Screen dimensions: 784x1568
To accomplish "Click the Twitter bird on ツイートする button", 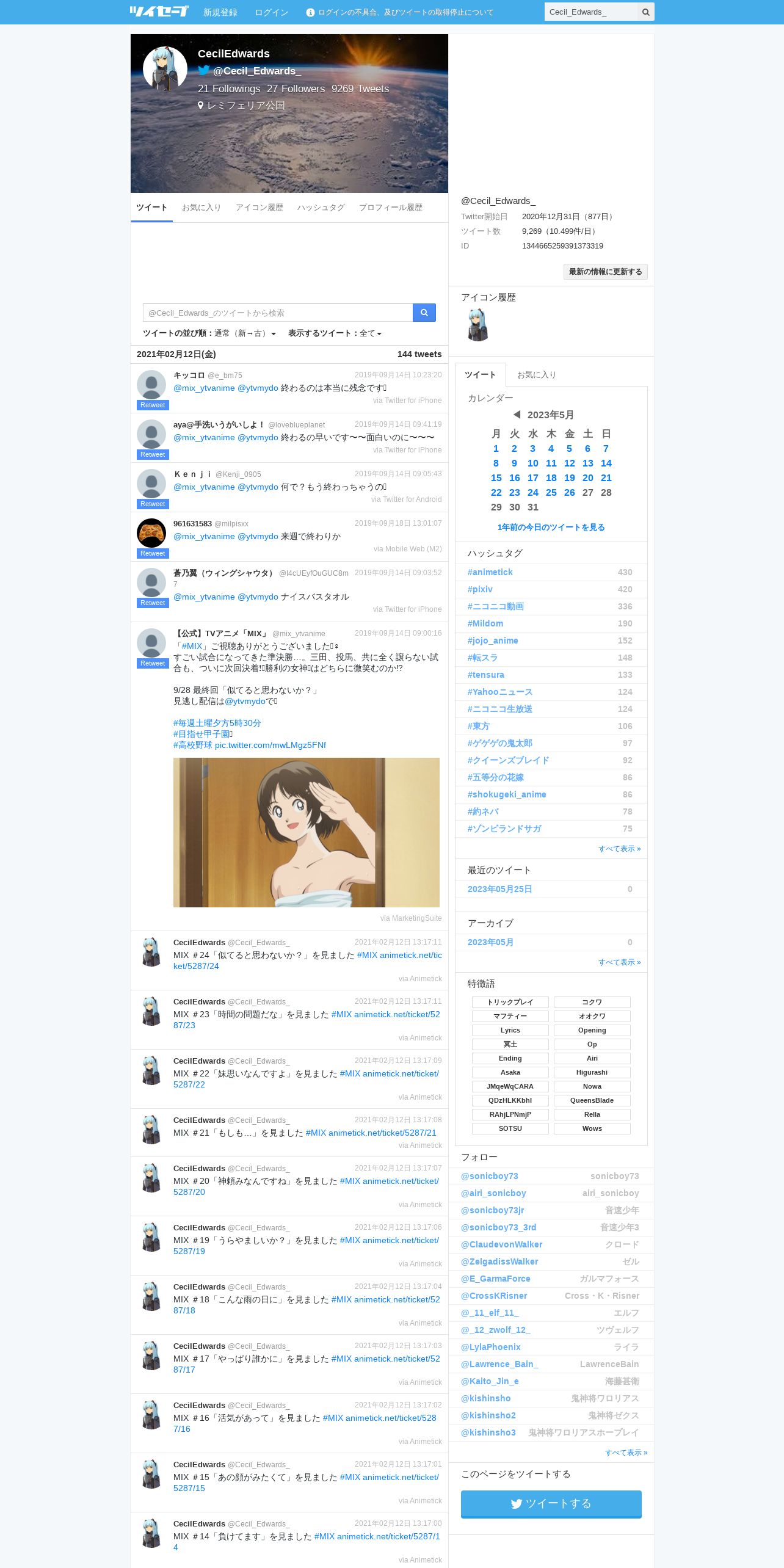I will point(517,1503).
